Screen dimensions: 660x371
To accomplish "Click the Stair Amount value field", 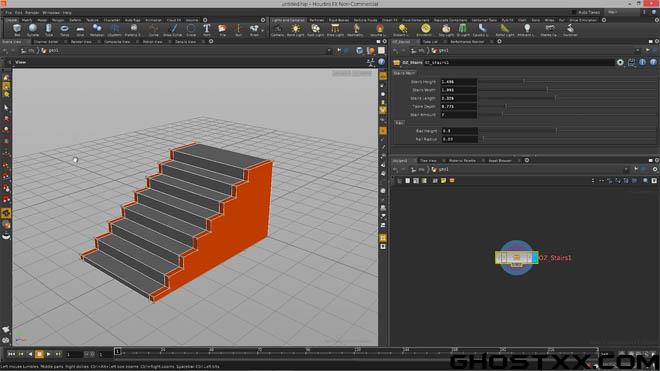I will (458, 115).
